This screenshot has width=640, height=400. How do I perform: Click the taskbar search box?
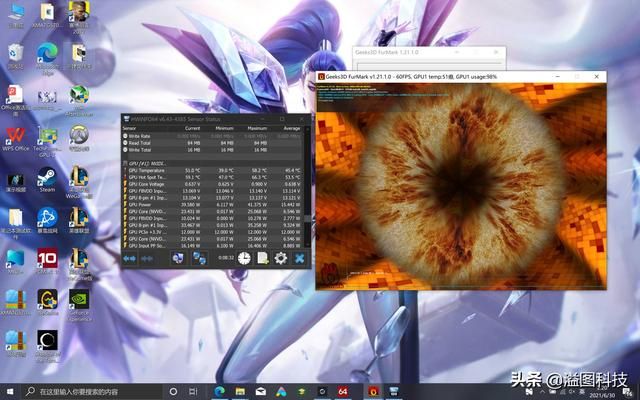tap(91, 392)
